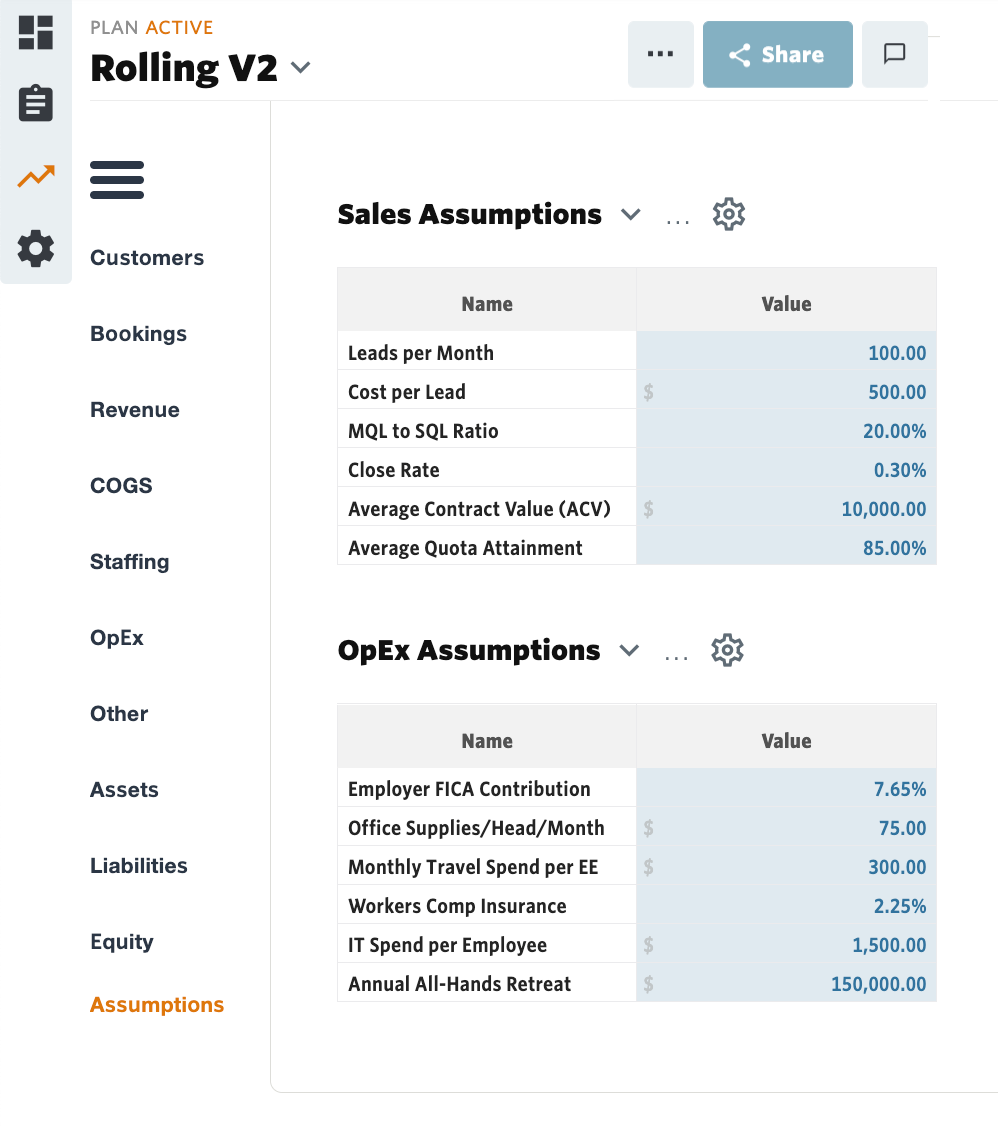Open Sales Assumptions gear settings

pyautogui.click(x=729, y=214)
